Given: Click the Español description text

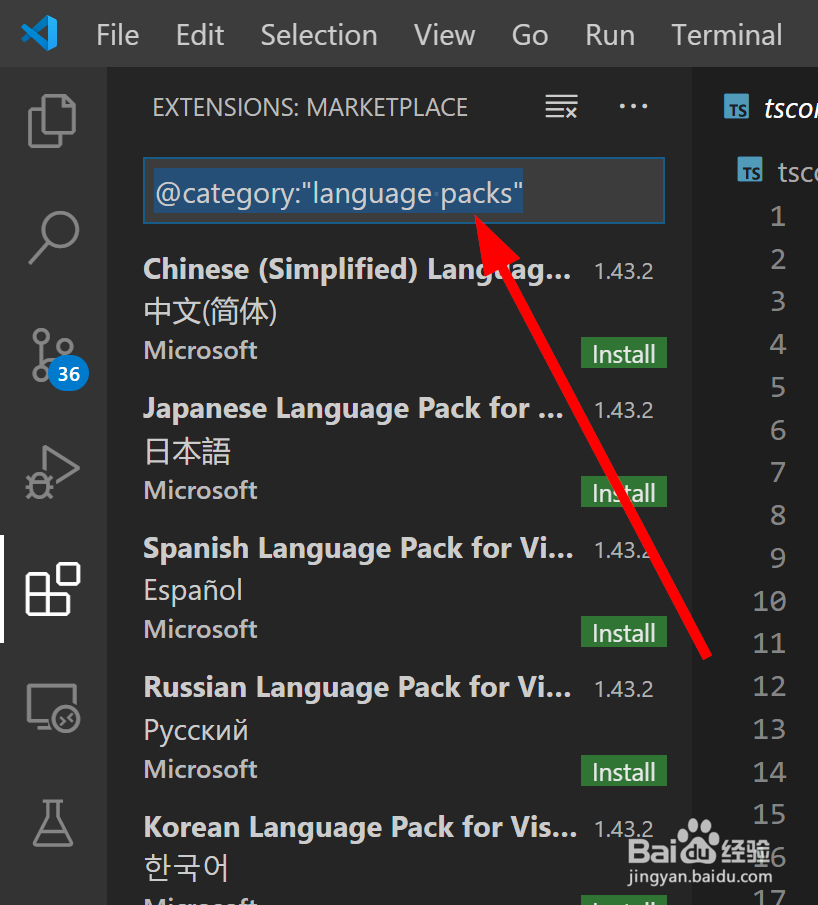Looking at the screenshot, I should pos(193,590).
